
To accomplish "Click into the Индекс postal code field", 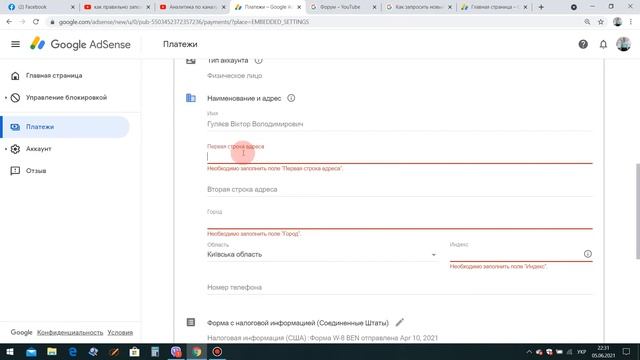I will click(x=515, y=254).
